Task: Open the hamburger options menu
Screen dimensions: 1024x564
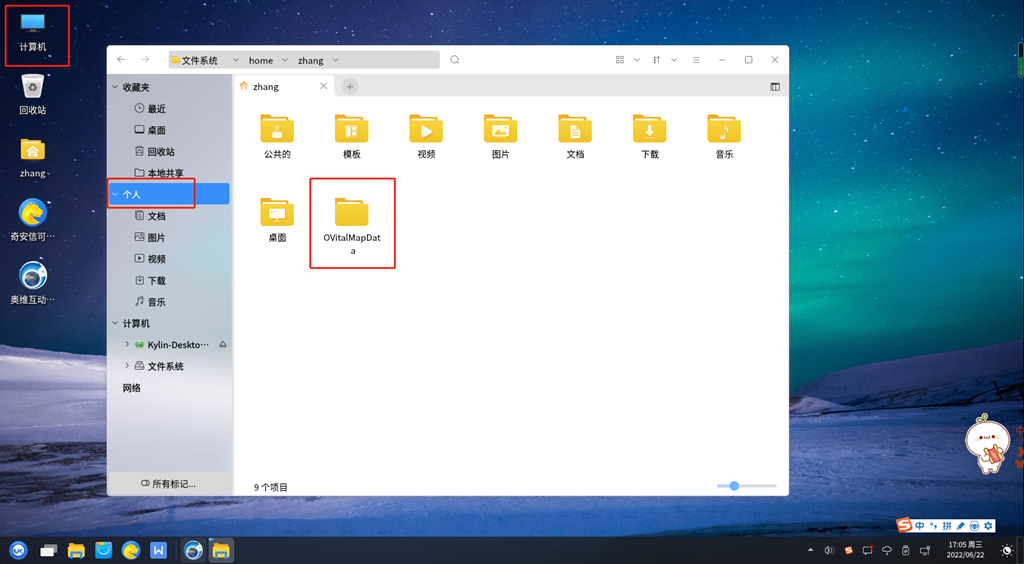Action: pyautogui.click(x=696, y=60)
